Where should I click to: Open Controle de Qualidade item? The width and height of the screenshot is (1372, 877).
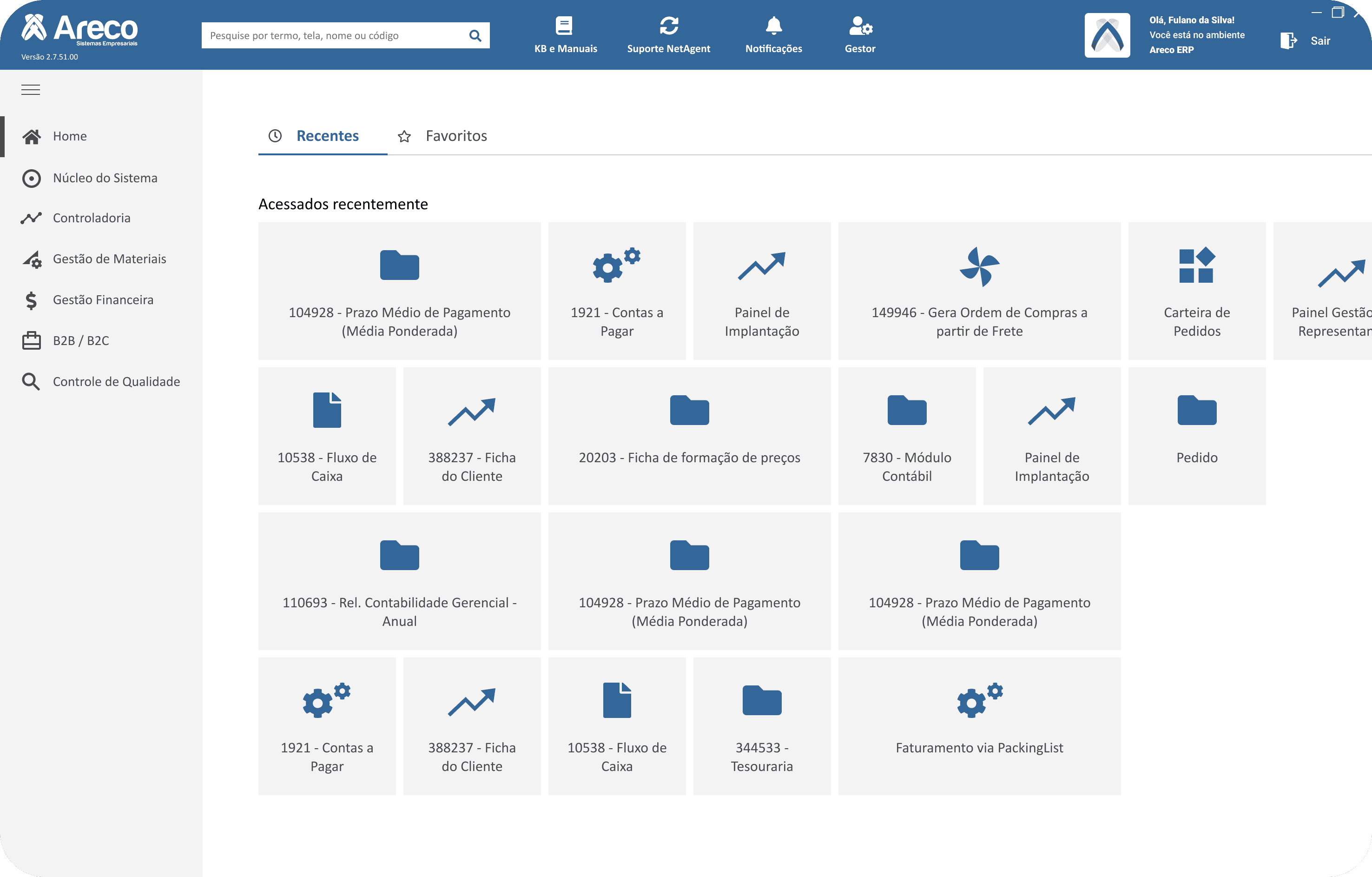click(x=116, y=381)
